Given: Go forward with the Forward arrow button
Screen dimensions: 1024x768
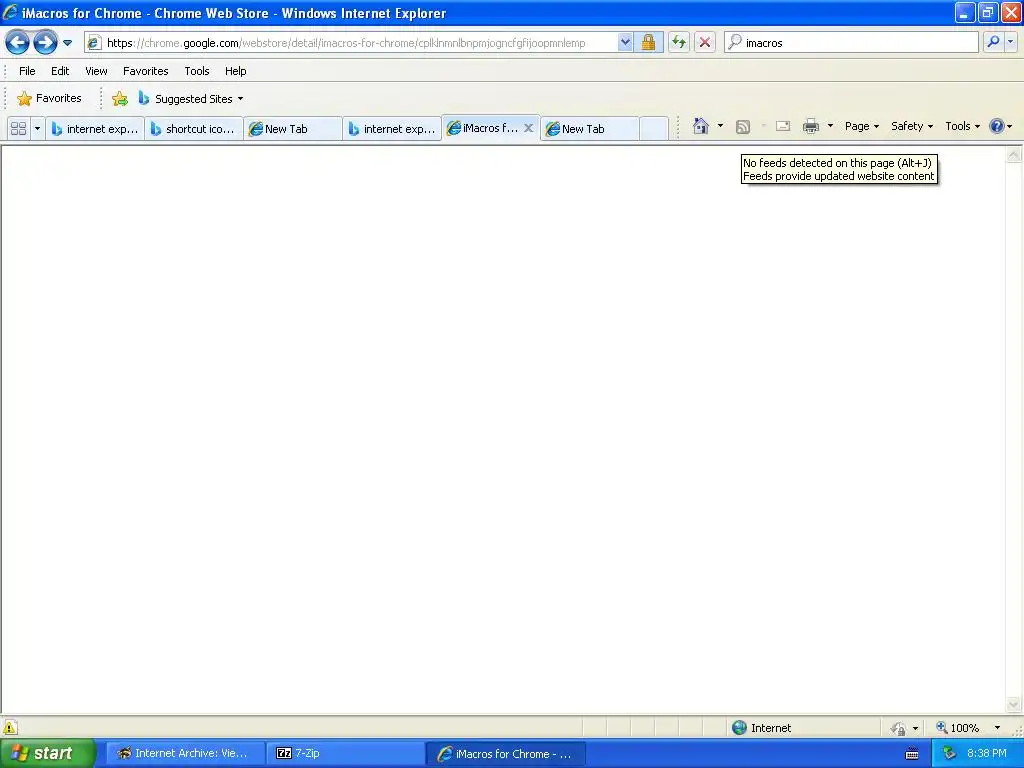Looking at the screenshot, I should [45, 43].
